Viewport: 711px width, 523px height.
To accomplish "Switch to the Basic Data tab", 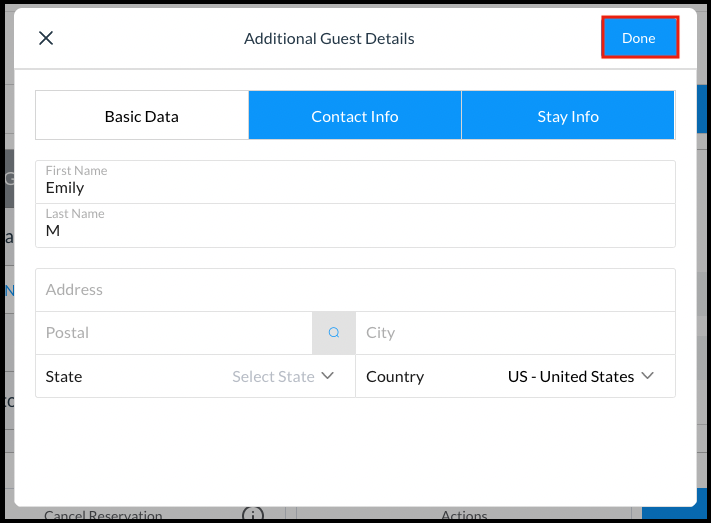I will tap(142, 116).
